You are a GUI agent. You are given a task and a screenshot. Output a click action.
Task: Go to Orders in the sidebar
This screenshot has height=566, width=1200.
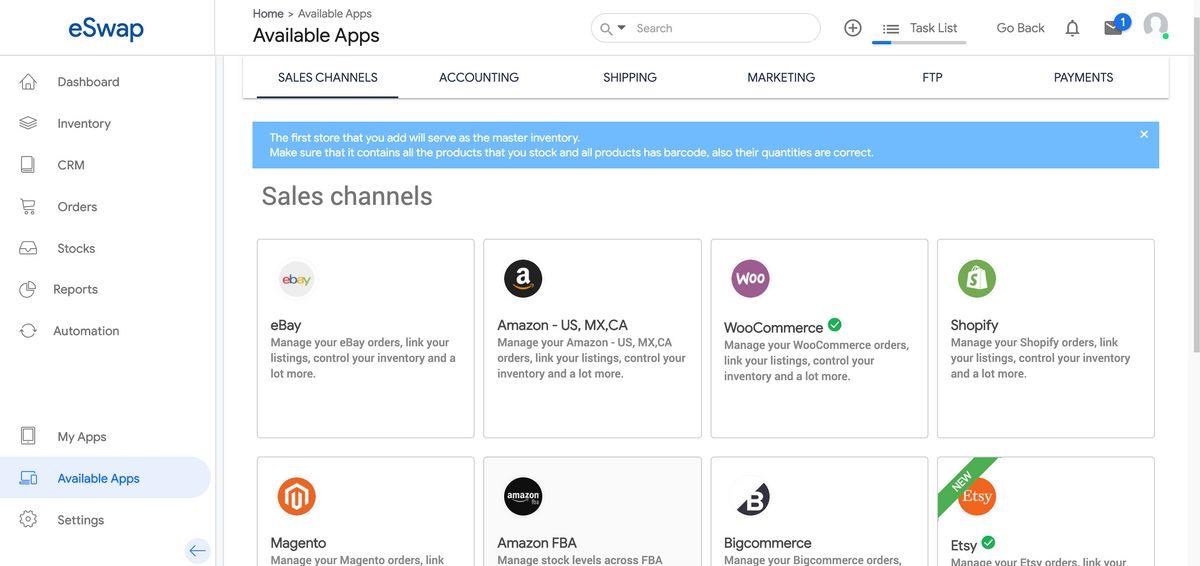pyautogui.click(x=77, y=207)
